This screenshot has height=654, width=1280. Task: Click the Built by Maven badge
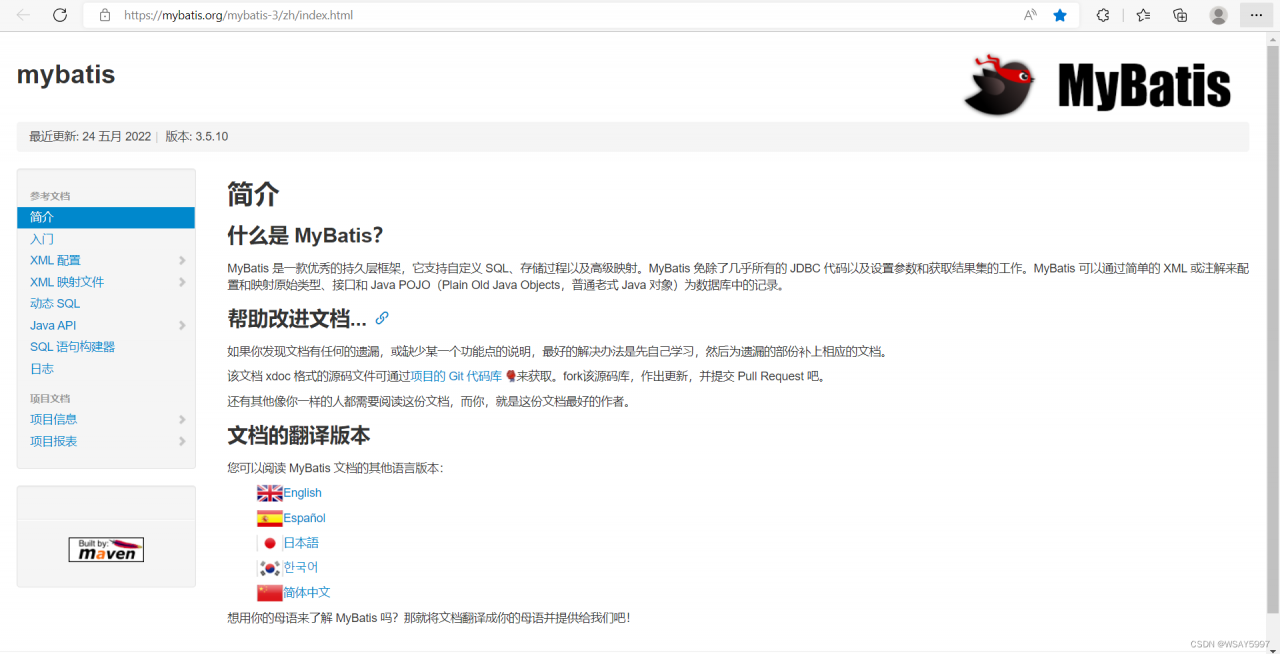pyautogui.click(x=106, y=549)
